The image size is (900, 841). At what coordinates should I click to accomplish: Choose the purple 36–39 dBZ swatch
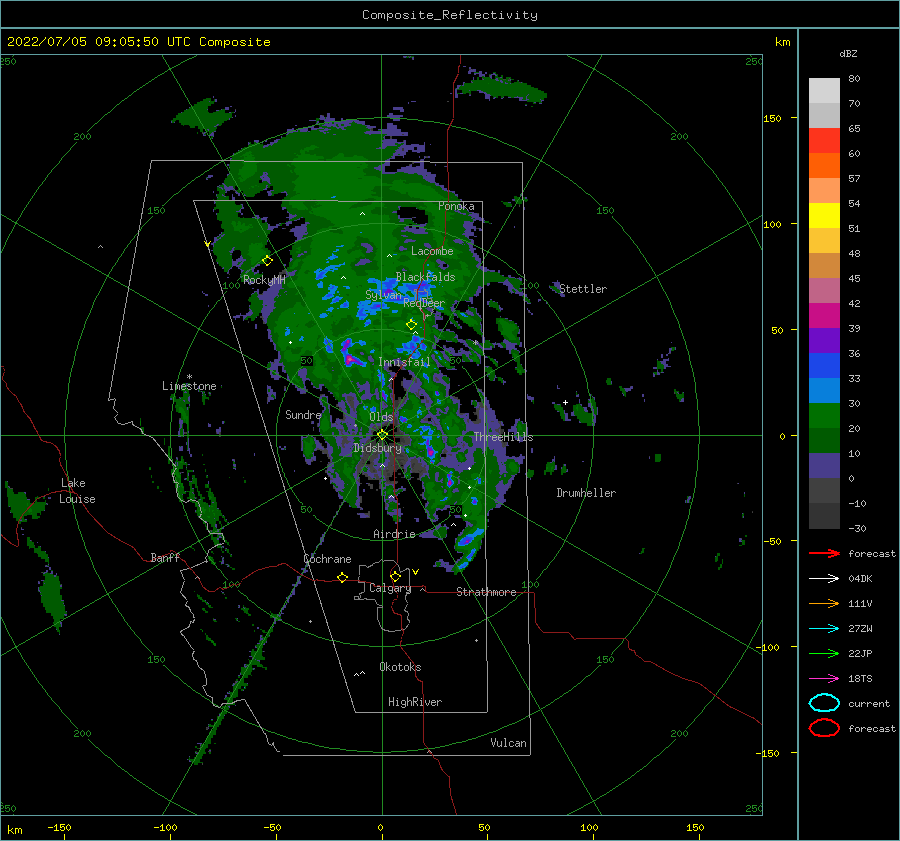[x=824, y=340]
